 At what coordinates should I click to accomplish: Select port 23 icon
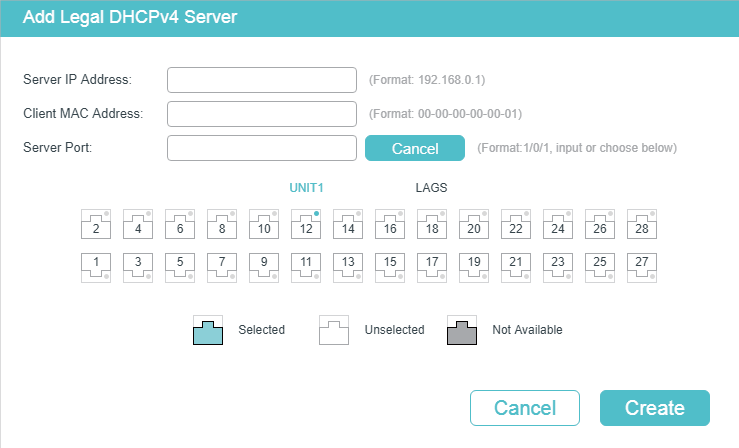[558, 268]
